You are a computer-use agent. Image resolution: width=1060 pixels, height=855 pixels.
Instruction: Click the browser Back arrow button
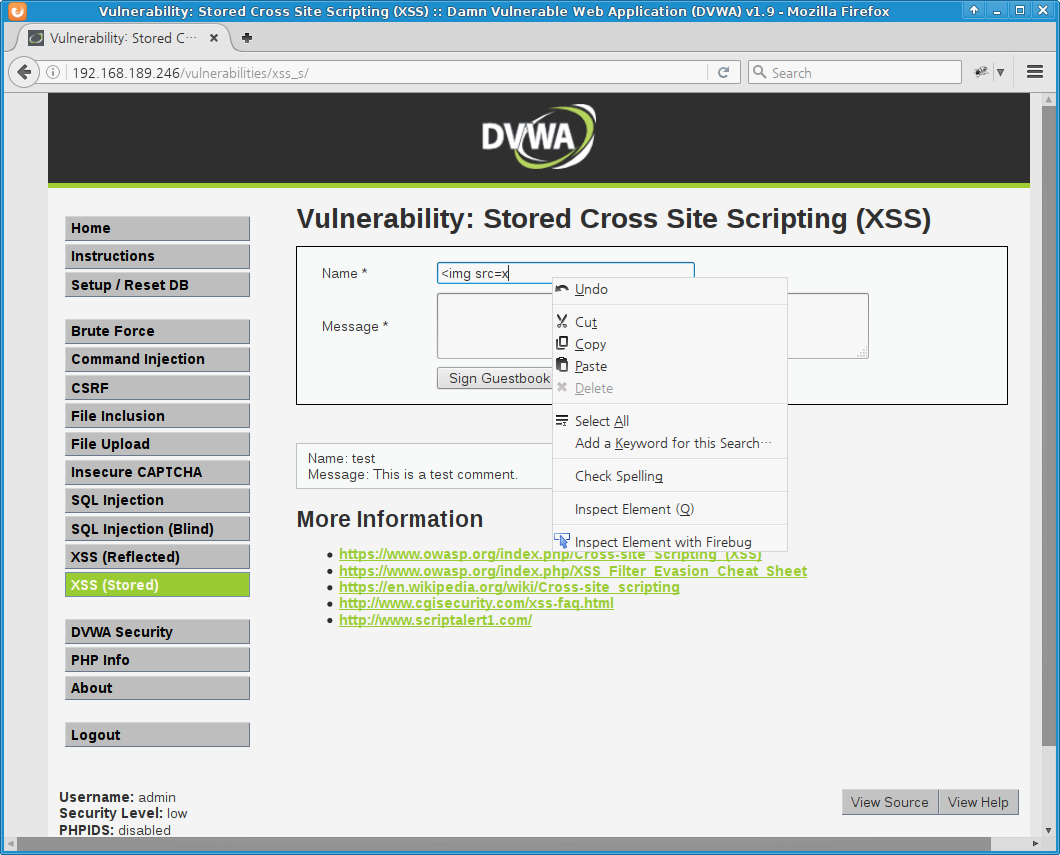[x=24, y=72]
